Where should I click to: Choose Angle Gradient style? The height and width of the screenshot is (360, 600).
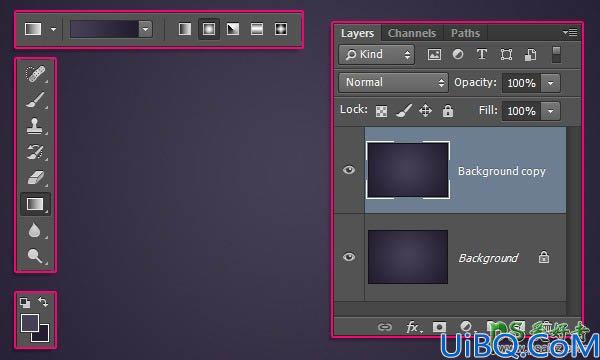tap(233, 29)
